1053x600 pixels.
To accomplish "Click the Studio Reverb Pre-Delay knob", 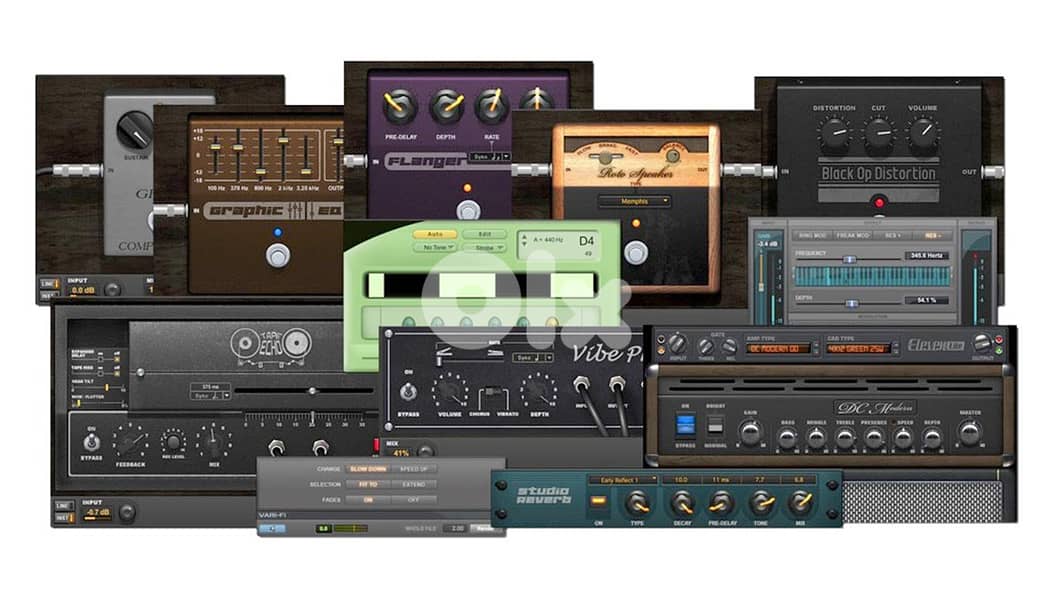I will (x=722, y=502).
